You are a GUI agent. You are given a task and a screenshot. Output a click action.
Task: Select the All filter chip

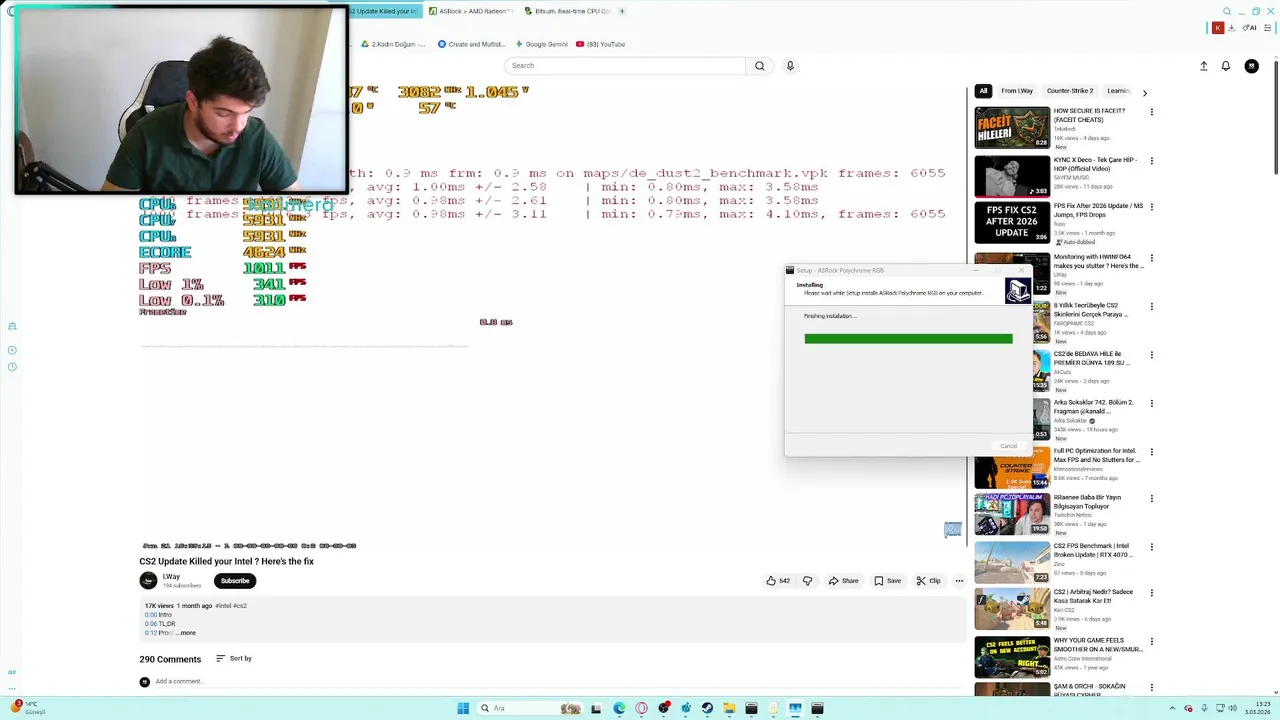[983, 91]
